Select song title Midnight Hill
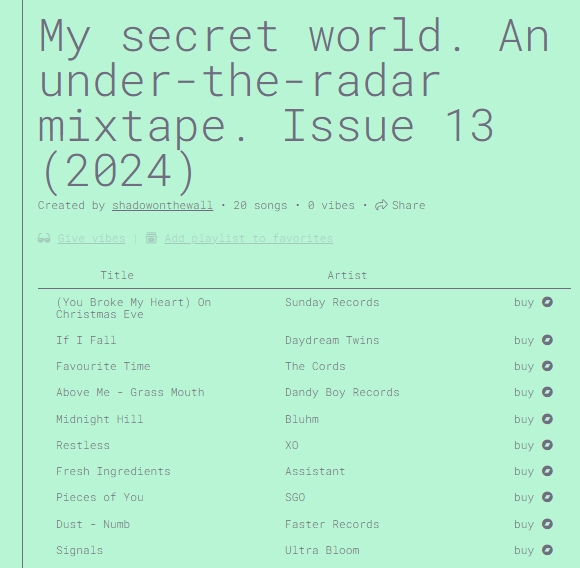Screen dimensions: 580x568 pos(100,419)
